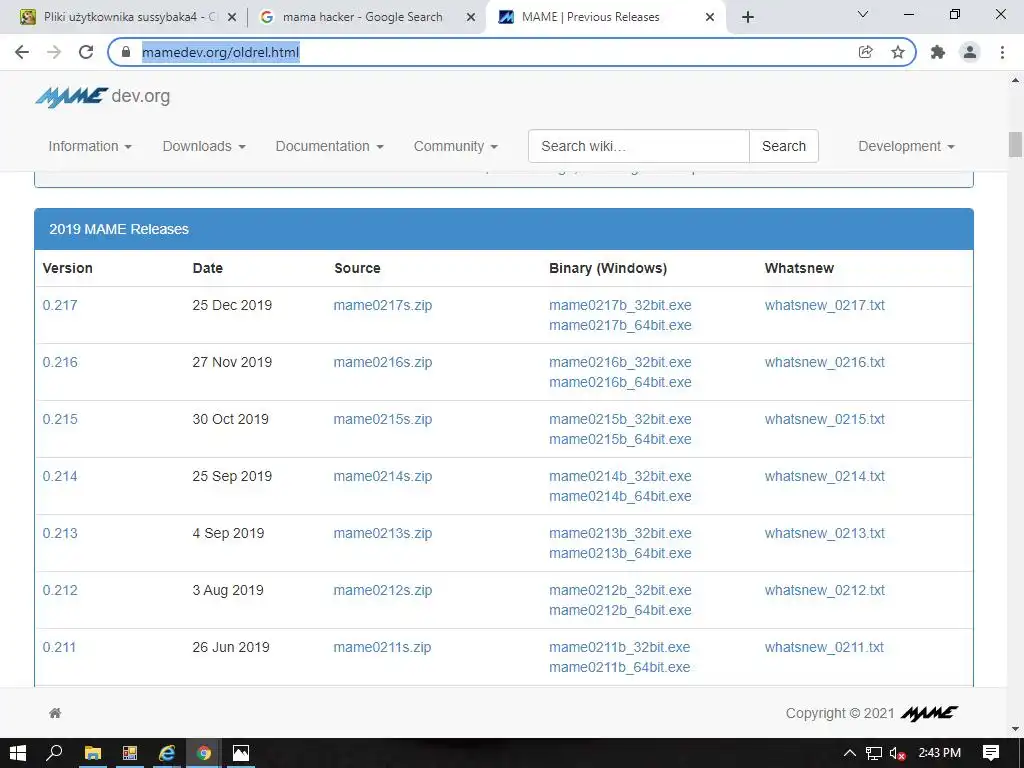Viewport: 1024px width, 768px height.
Task: Open the Chrome profile avatar
Action: coord(970,52)
